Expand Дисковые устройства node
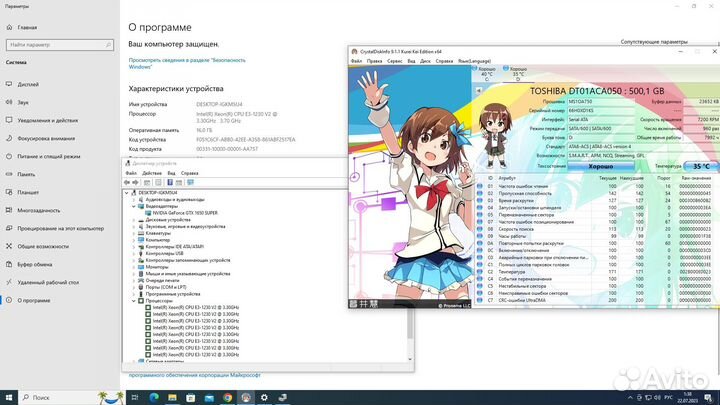Viewport: 720px width, 405px height. click(134, 220)
